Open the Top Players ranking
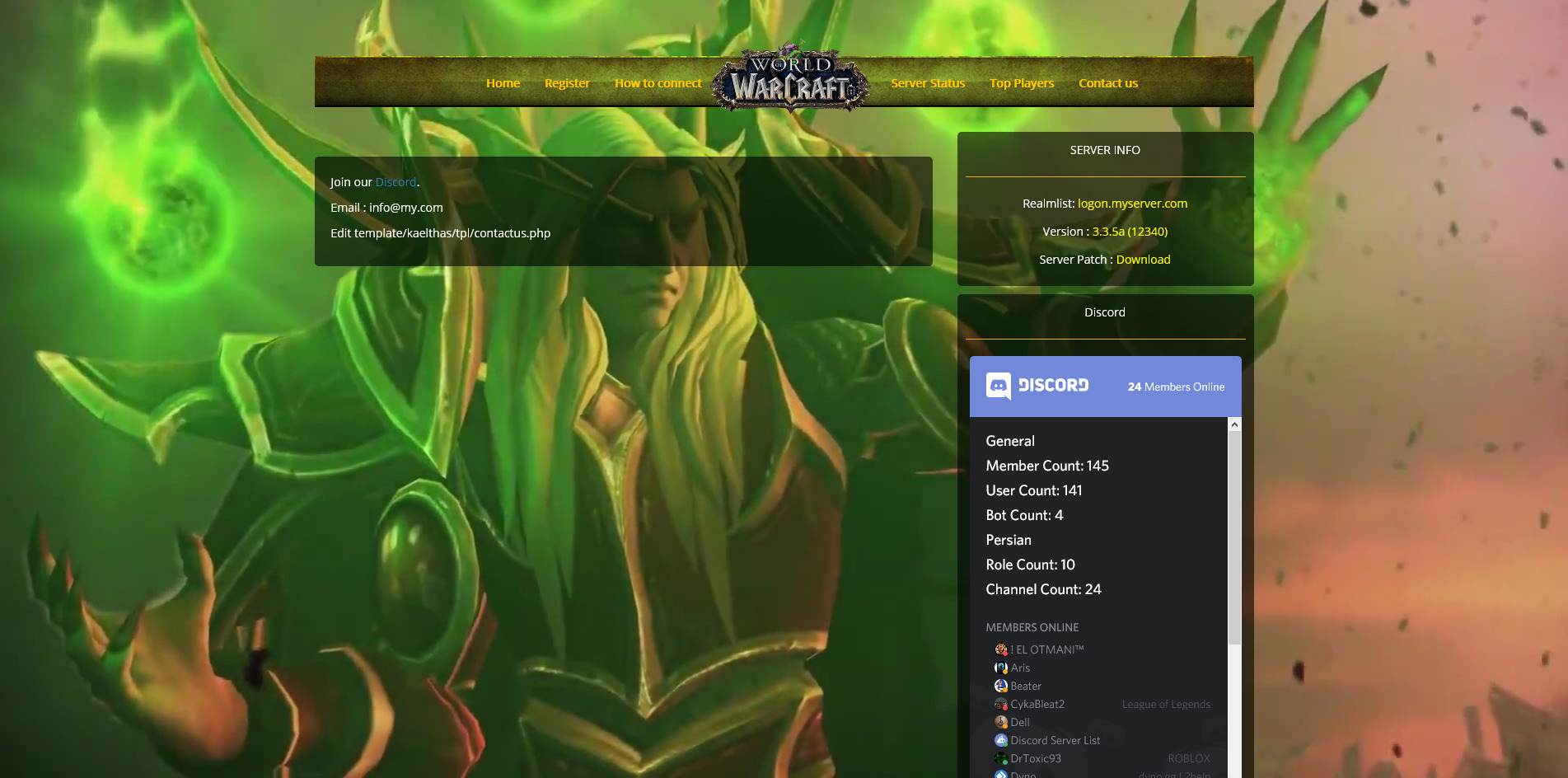 1022,83
